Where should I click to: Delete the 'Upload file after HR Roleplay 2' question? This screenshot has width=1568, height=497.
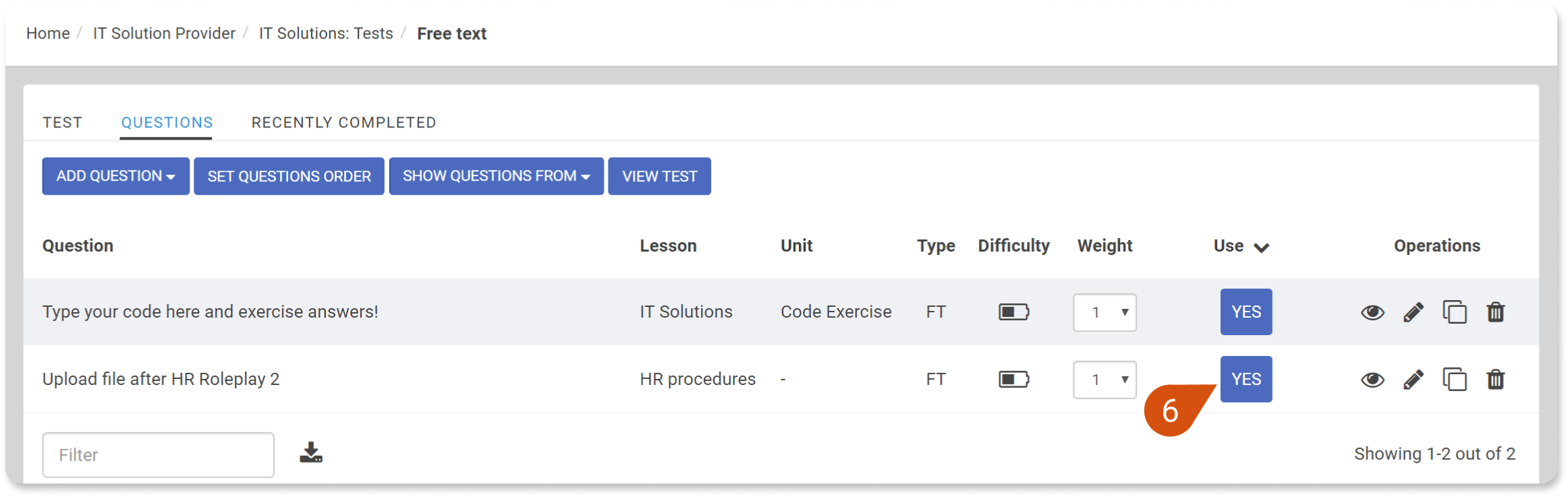[1496, 379]
